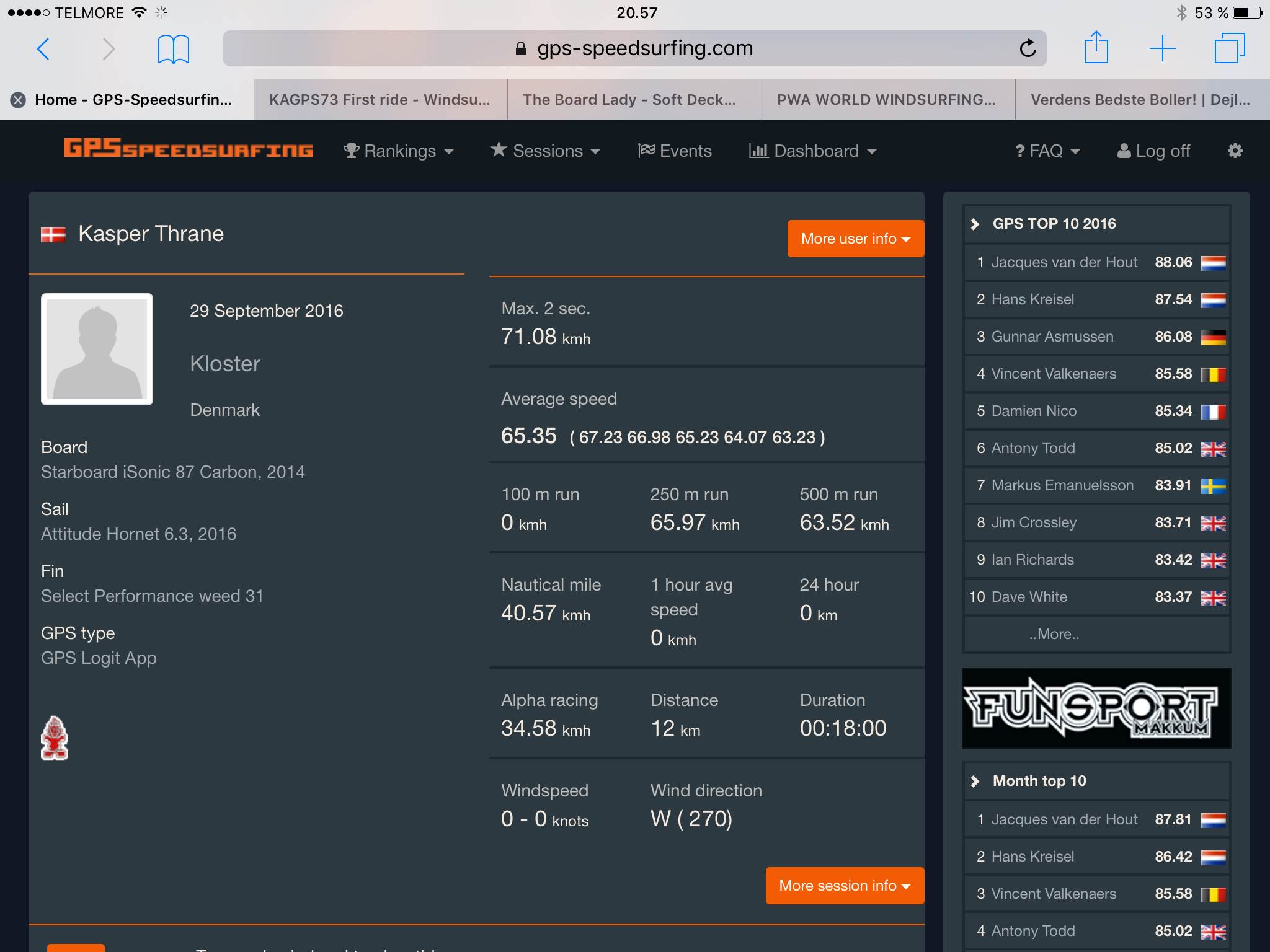Image resolution: width=1270 pixels, height=952 pixels.
Task: Show all tabs overview icon
Action: [1229, 48]
